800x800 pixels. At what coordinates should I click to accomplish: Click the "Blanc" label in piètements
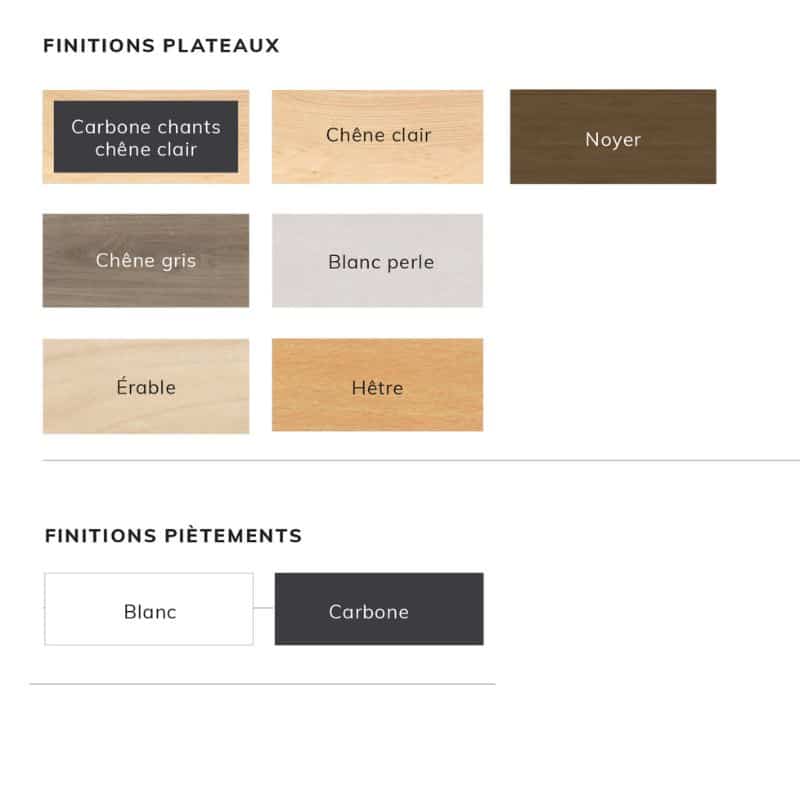tap(150, 612)
